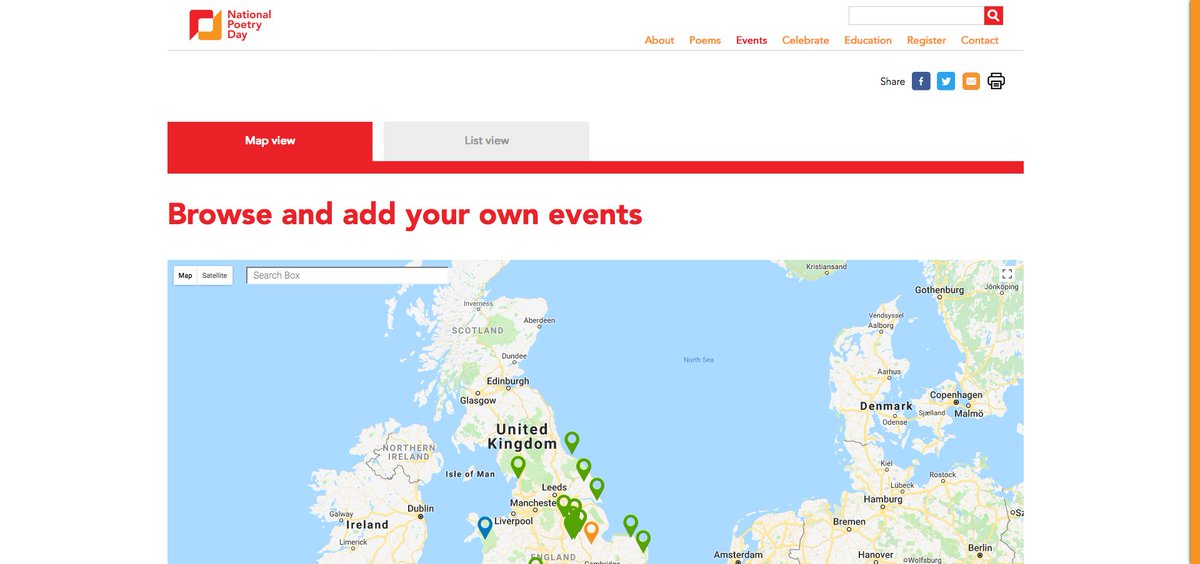Viewport: 1200px width, 564px height.
Task: Open the Education menu item
Action: [868, 40]
